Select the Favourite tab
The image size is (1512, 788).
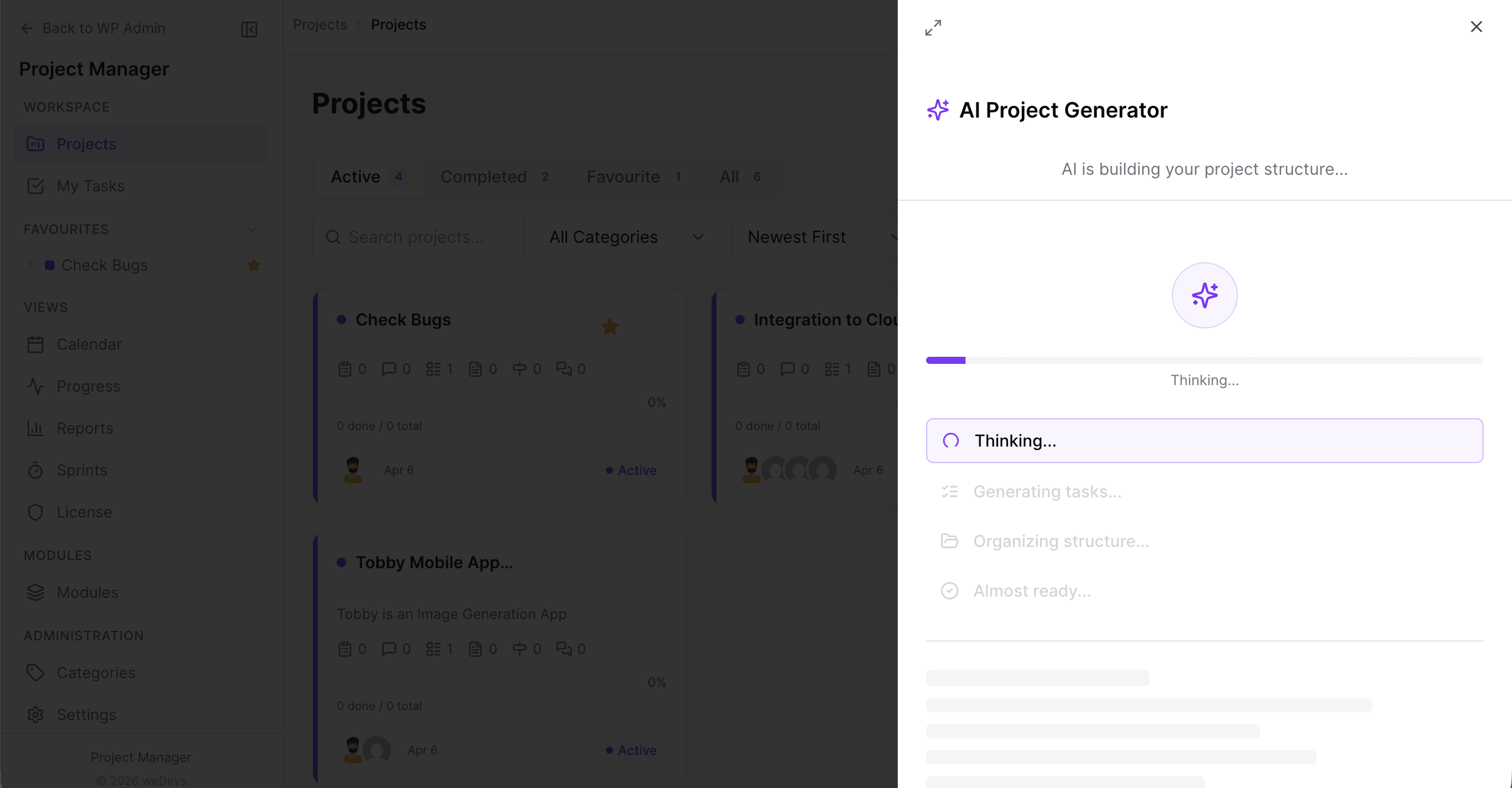pos(624,176)
